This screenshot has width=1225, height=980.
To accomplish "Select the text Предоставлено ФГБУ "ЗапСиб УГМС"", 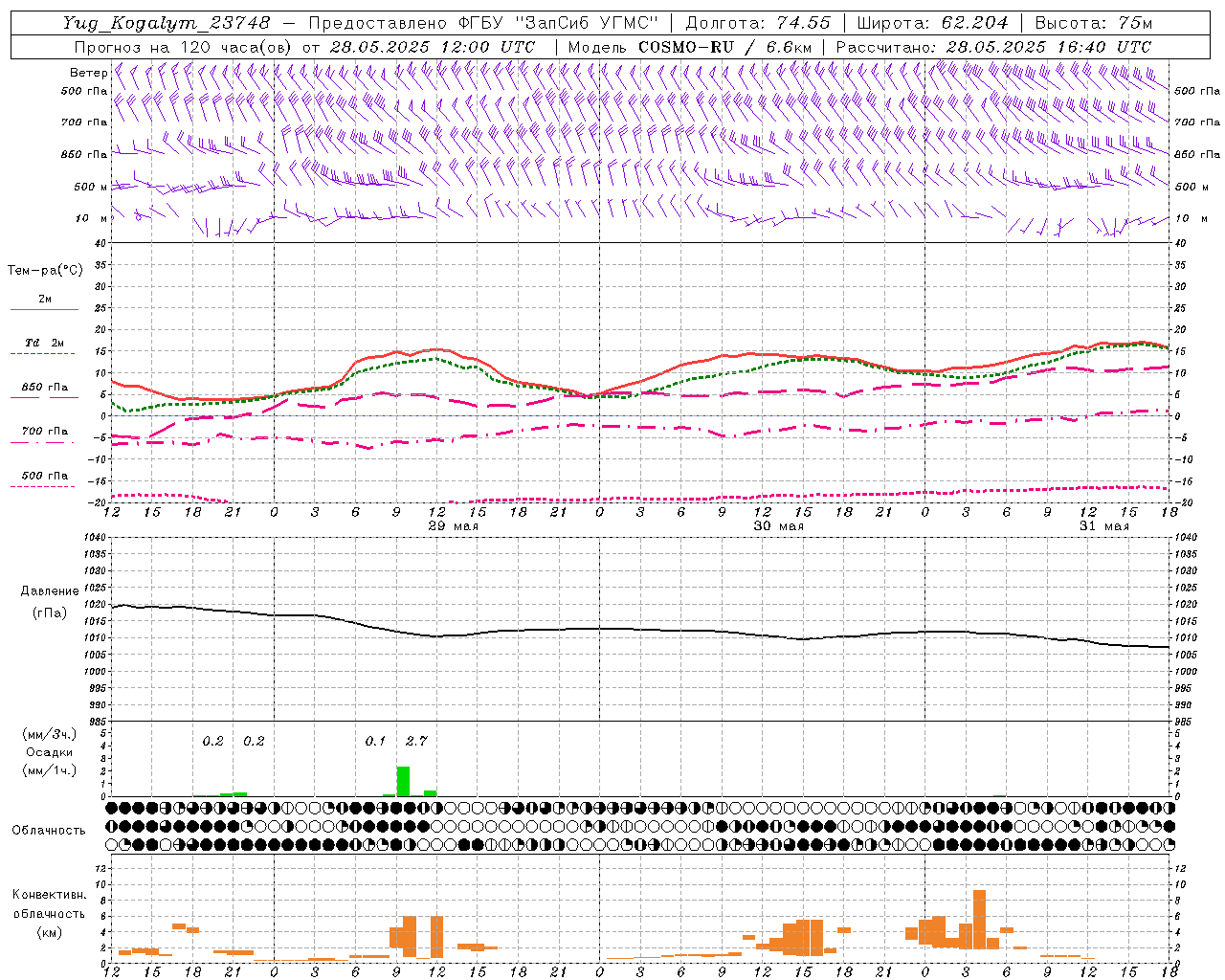I will pos(484,23).
